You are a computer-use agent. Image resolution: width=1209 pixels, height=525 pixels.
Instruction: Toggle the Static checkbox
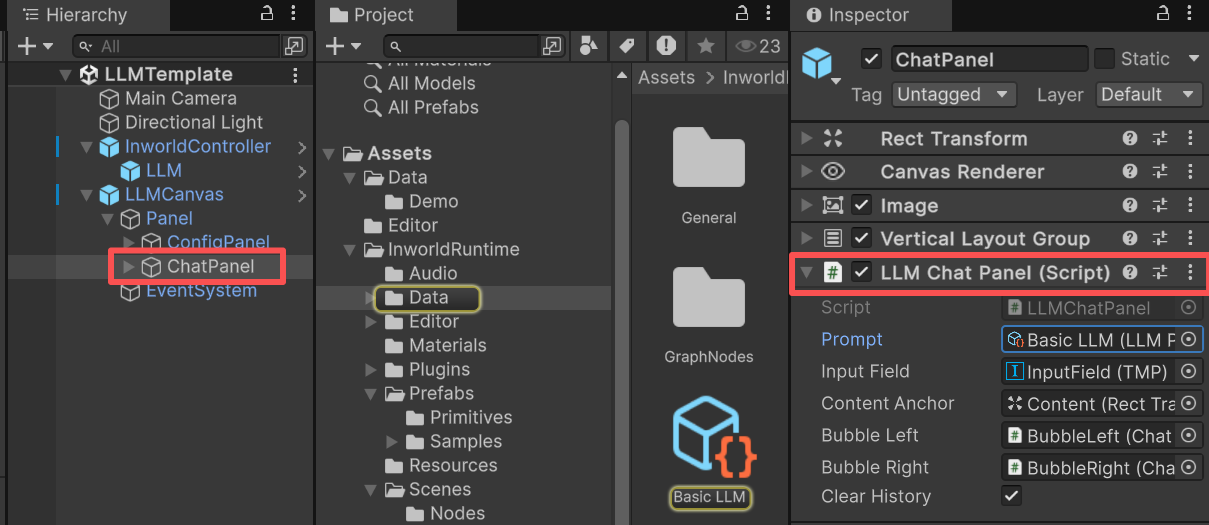tap(1104, 59)
